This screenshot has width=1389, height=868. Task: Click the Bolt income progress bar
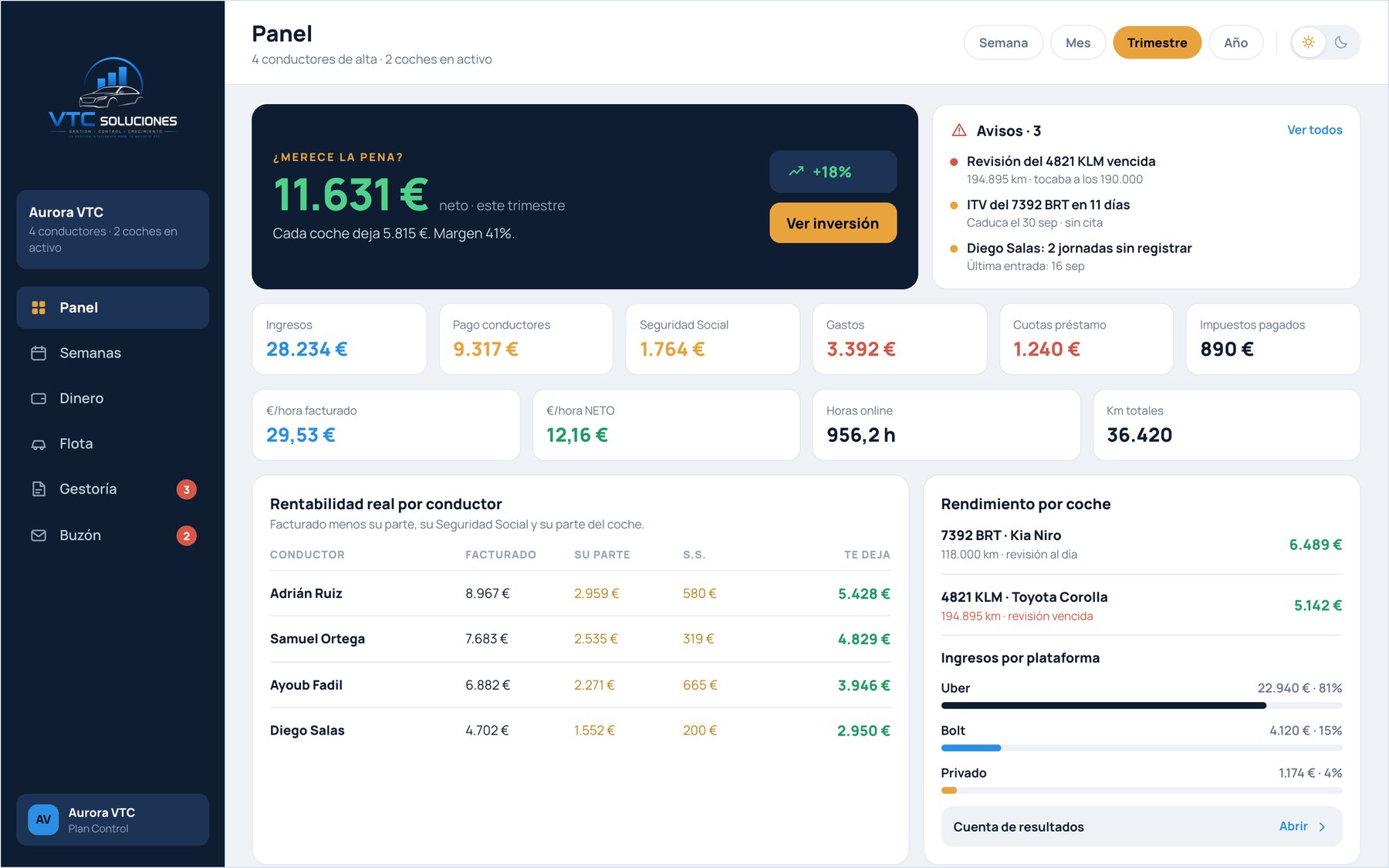point(1141,748)
